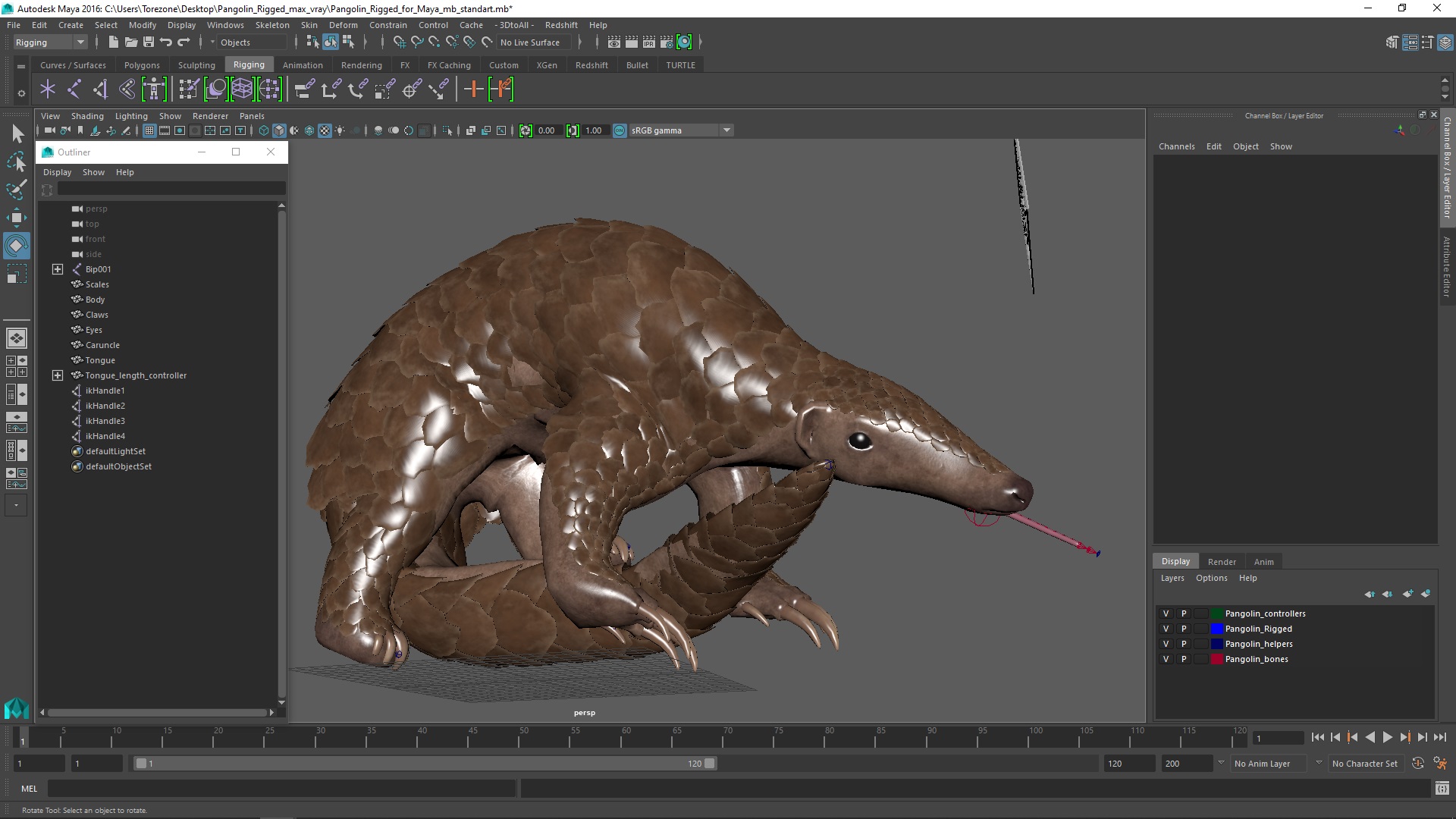Select the Rotate tool in toolbox

(16, 246)
